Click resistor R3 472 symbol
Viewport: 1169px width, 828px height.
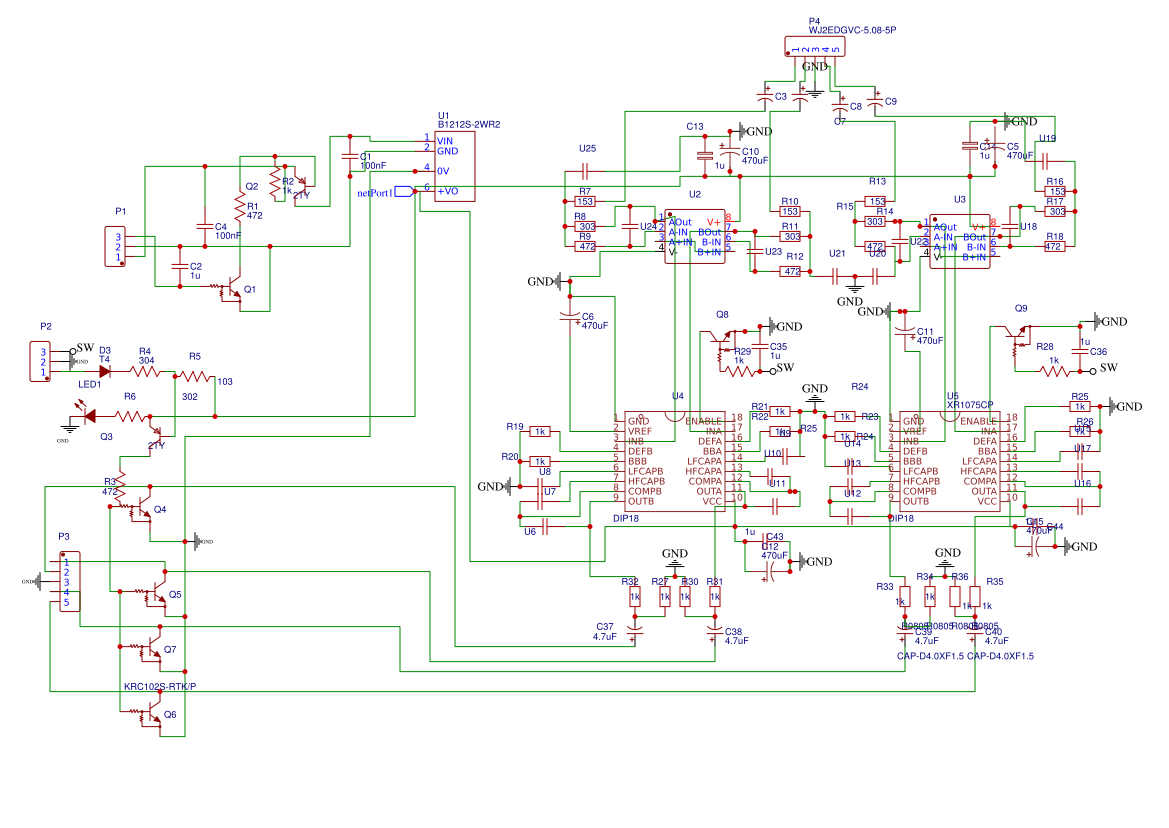(x=122, y=488)
